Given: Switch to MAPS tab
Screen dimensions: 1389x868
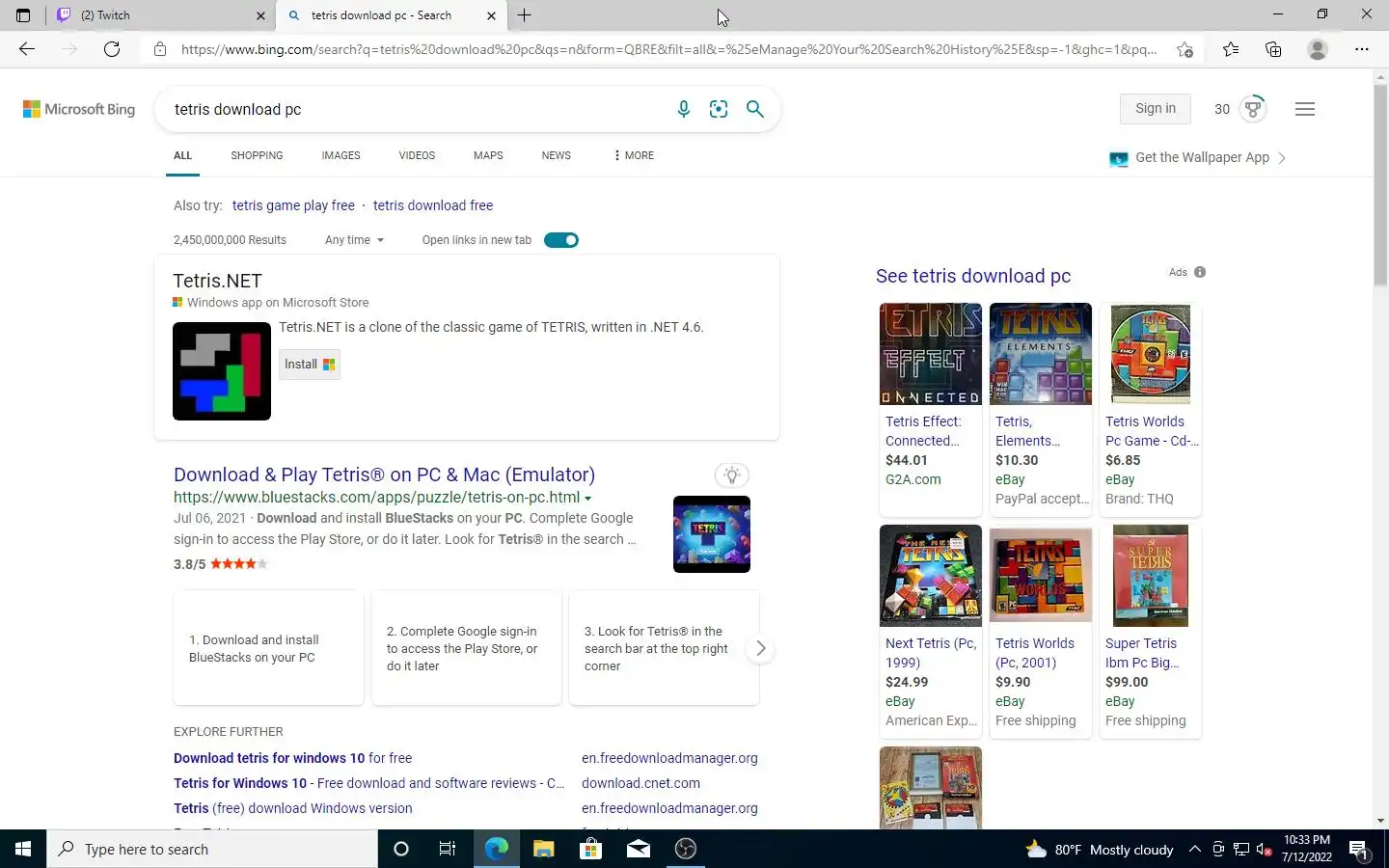Looking at the screenshot, I should 488,155.
